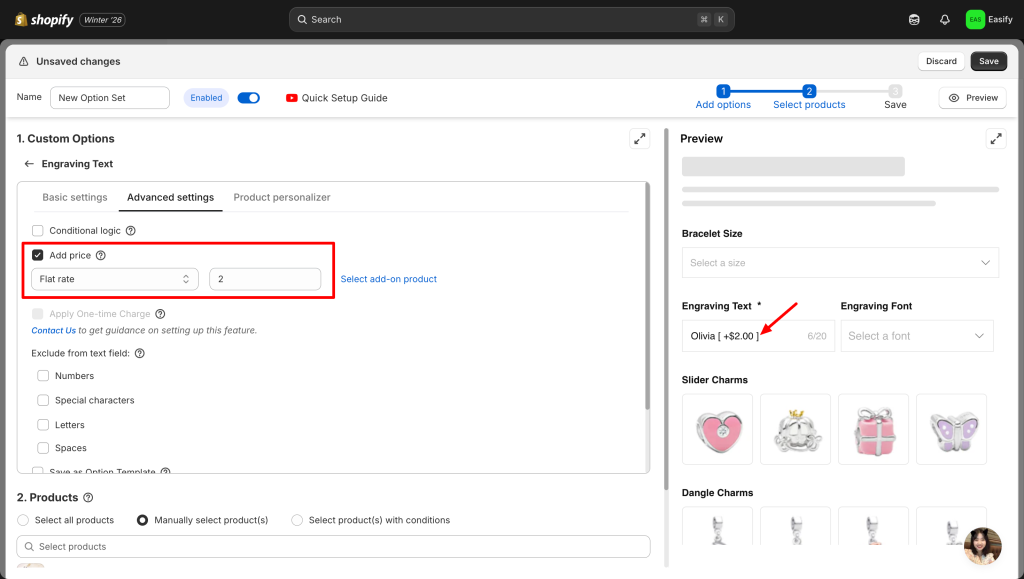The image size is (1024, 579).
Task: Switch to the Product personalizer tab
Action: pos(282,198)
